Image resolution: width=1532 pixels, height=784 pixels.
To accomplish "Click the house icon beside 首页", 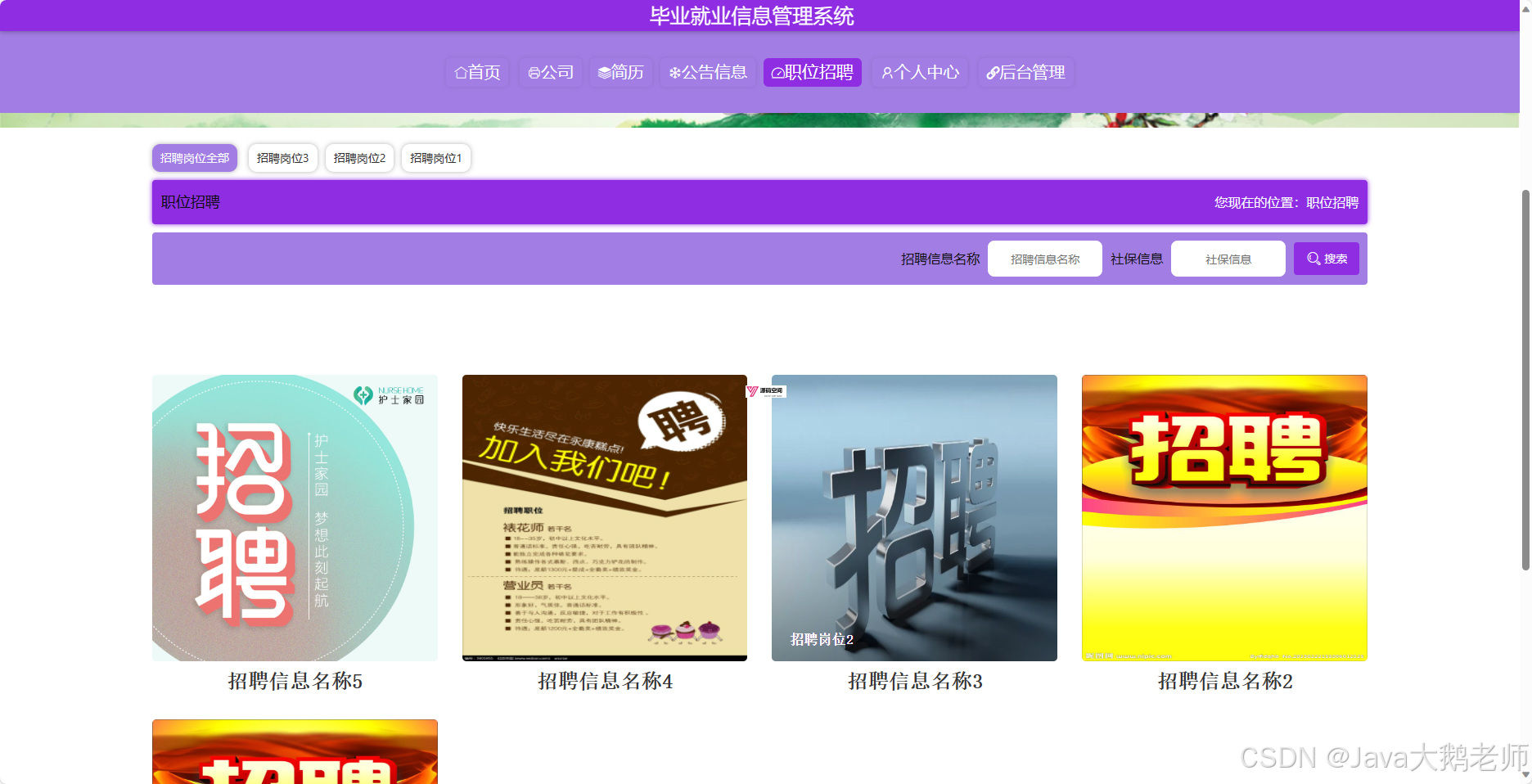I will point(461,73).
